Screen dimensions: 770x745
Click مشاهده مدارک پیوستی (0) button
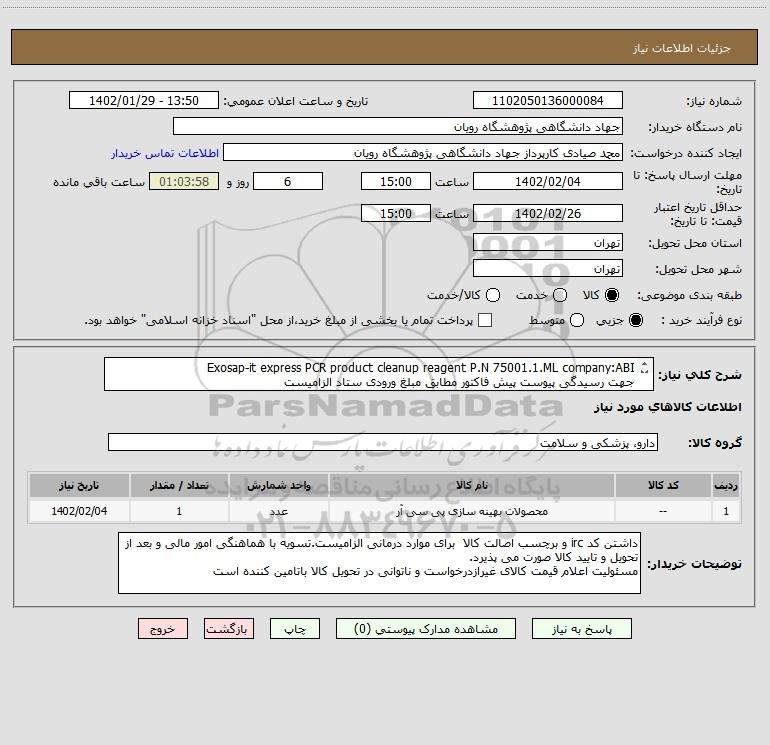[426, 629]
